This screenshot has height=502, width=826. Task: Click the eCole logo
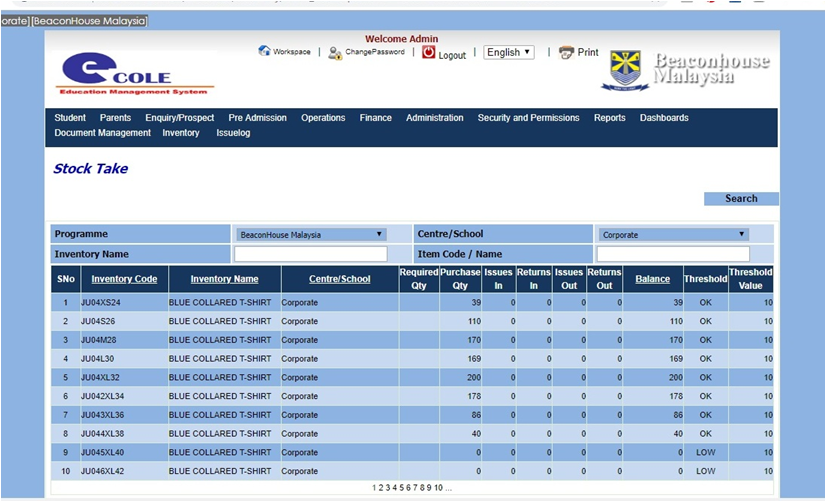click(135, 73)
